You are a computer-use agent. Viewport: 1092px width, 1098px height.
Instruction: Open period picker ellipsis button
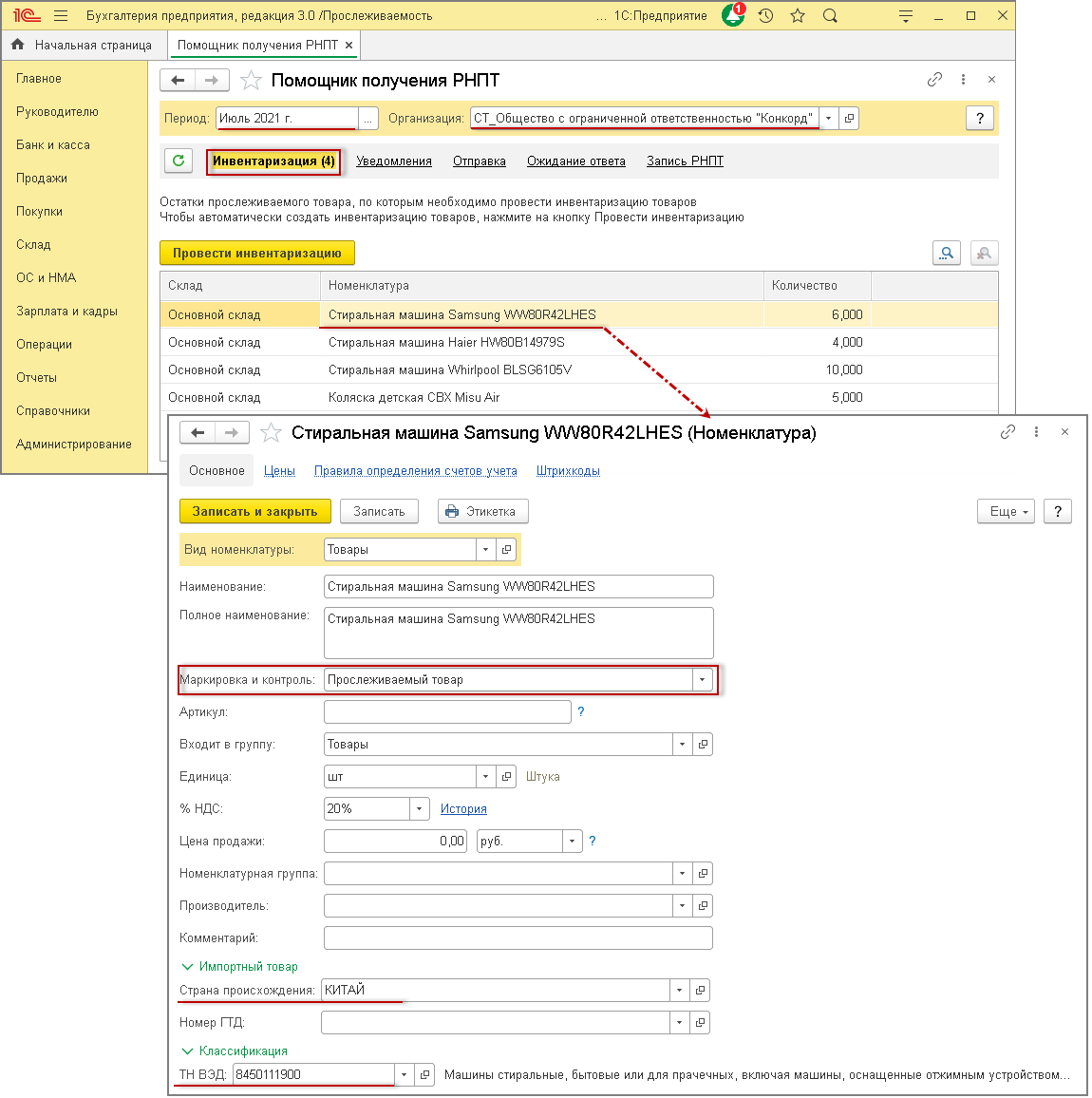click(368, 119)
